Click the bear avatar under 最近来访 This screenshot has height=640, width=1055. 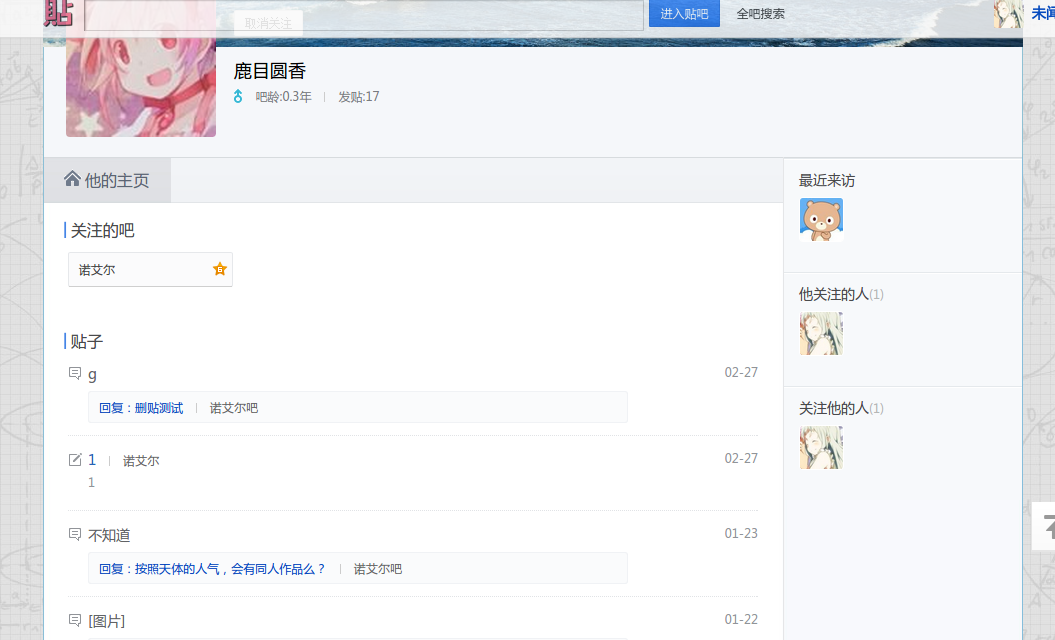[x=821, y=219]
